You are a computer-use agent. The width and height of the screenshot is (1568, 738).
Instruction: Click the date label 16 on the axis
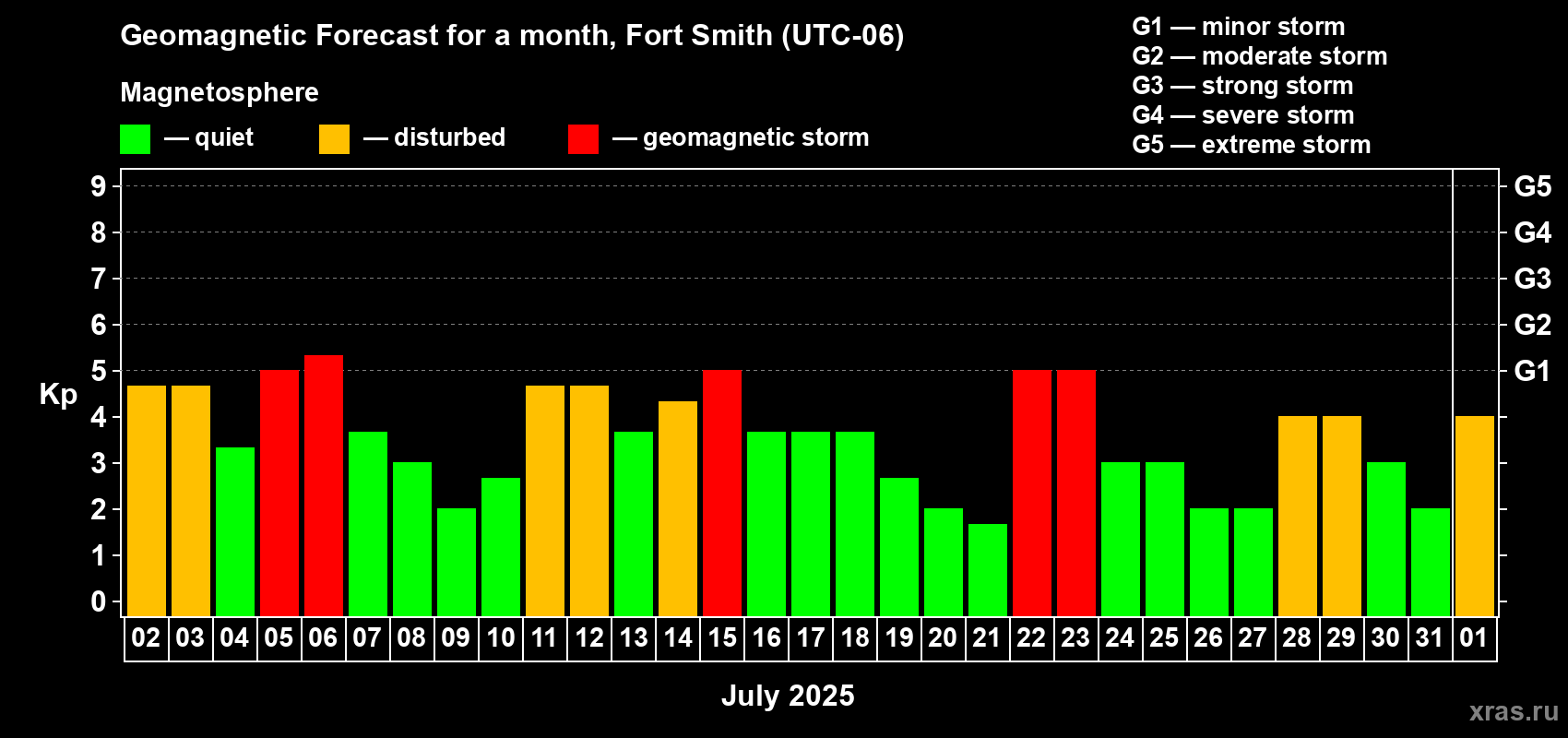tap(766, 638)
